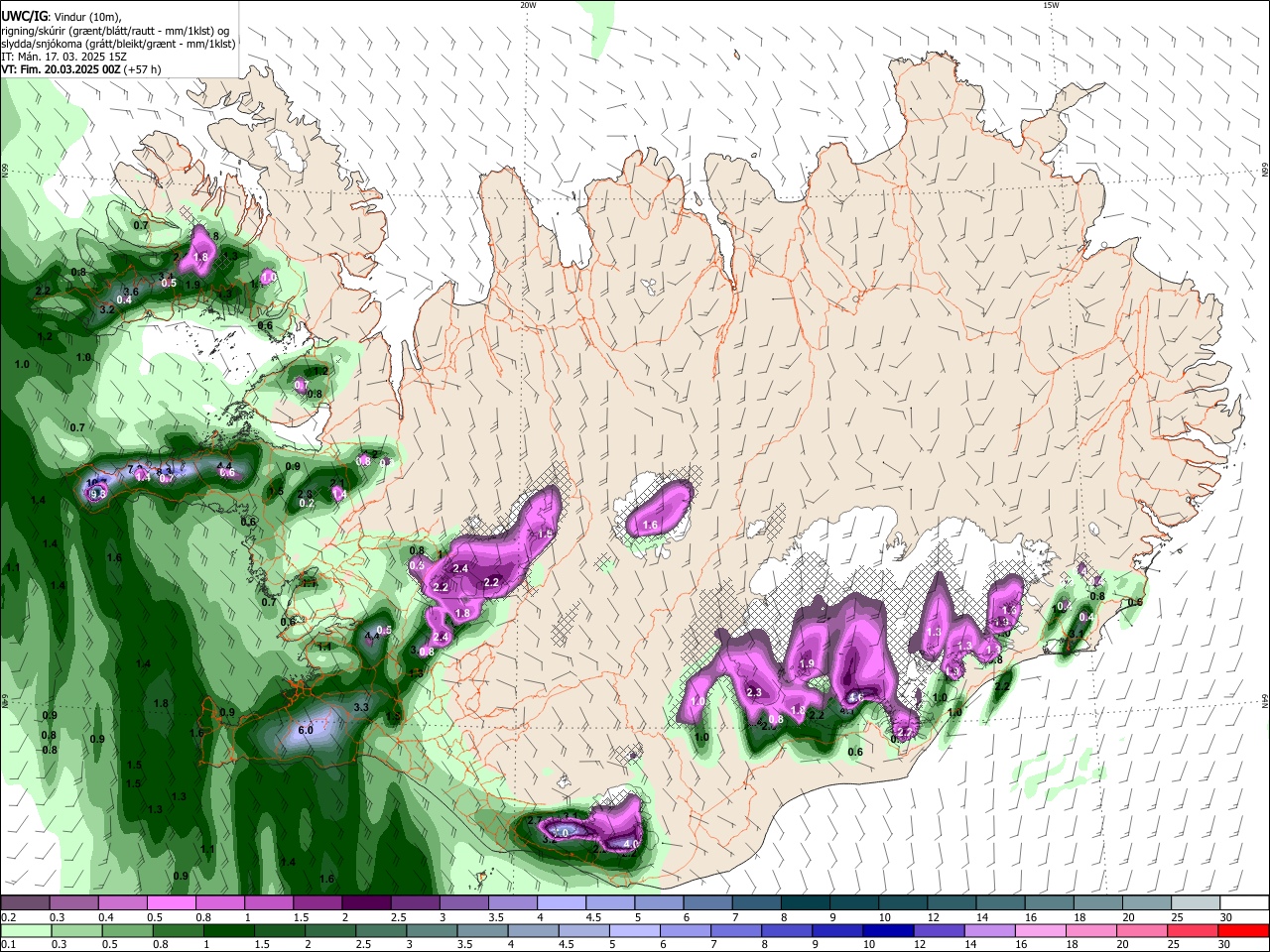Click the pale grey swatch labeled 25 in snow scale
1270x952 pixels.
(1194, 903)
